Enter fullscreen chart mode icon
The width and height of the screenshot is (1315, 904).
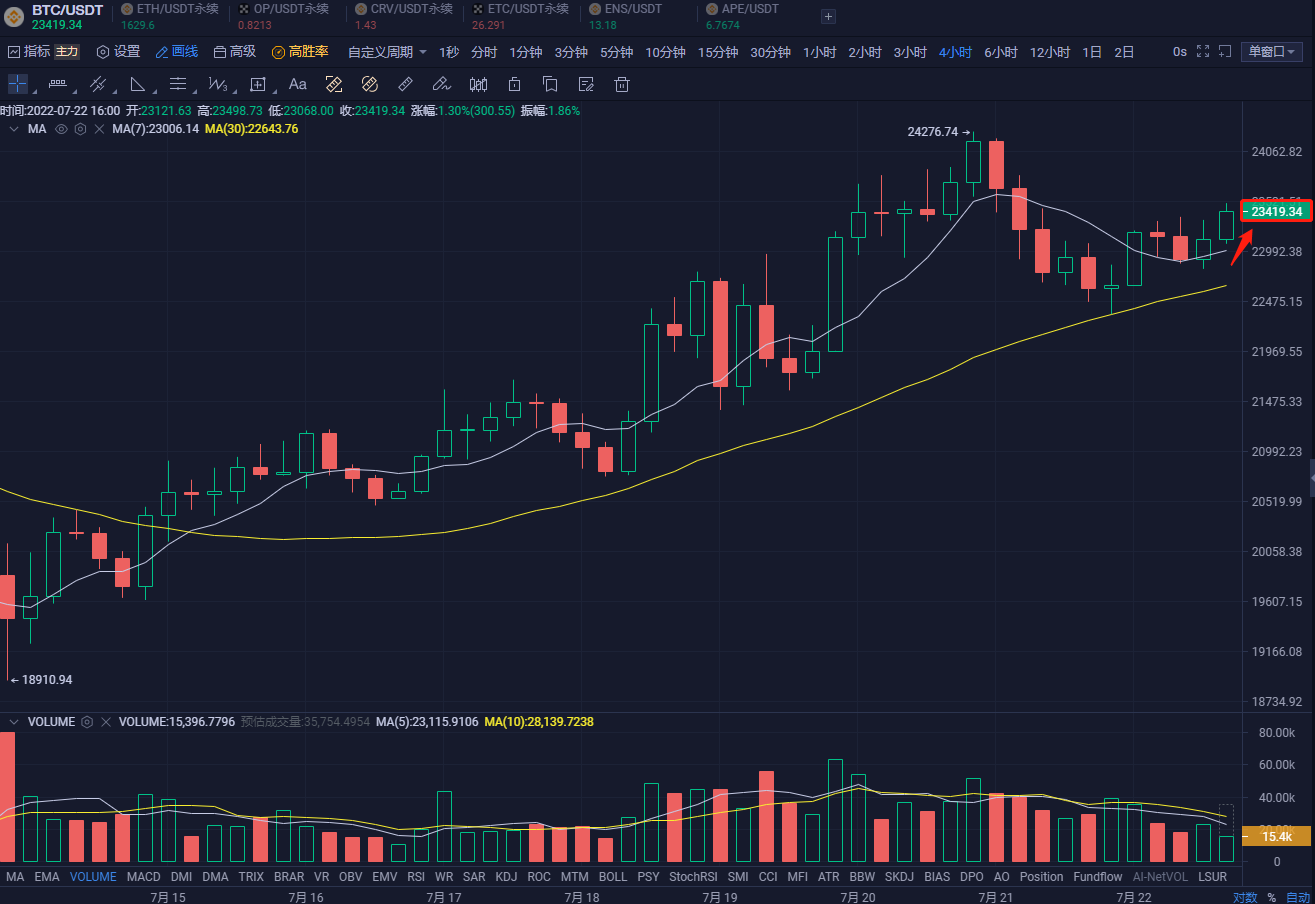pyautogui.click(x=1203, y=51)
